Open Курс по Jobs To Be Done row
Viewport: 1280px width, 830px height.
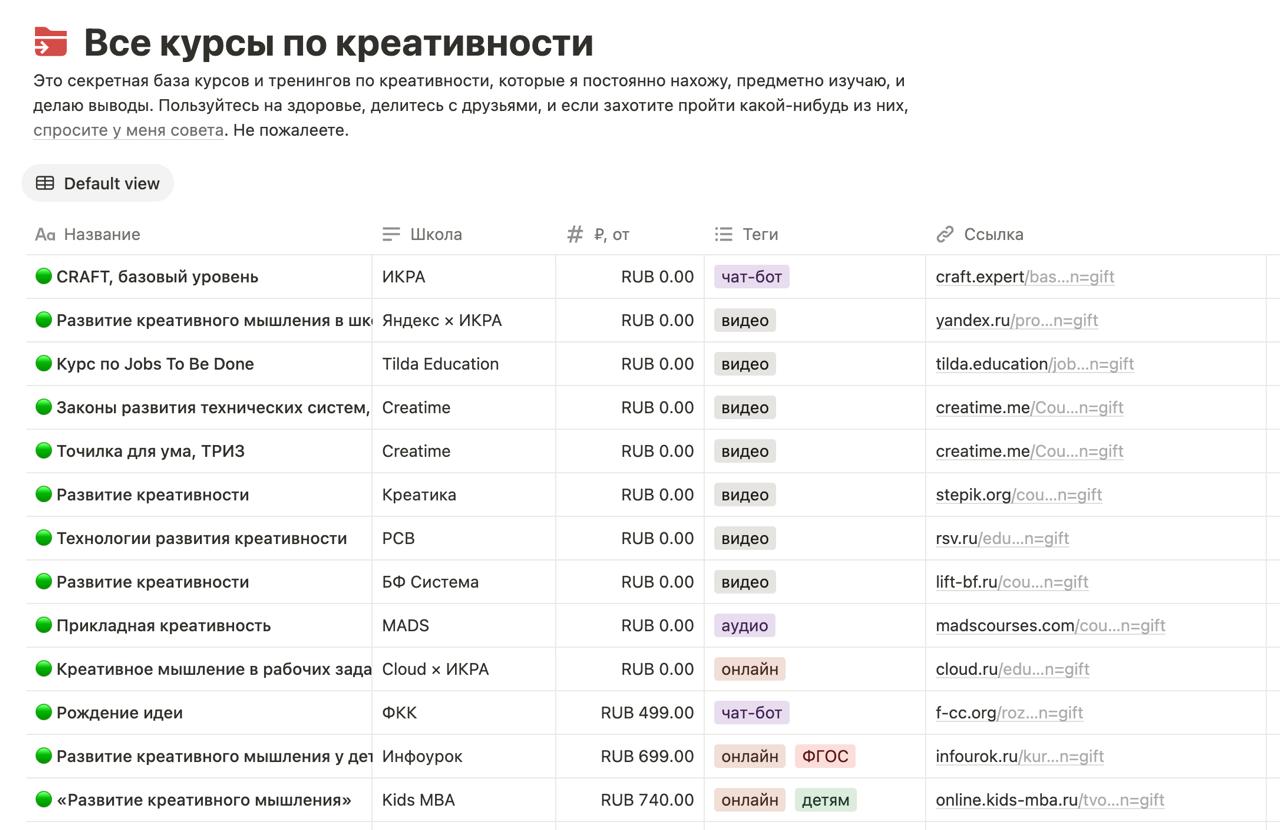[155, 364]
